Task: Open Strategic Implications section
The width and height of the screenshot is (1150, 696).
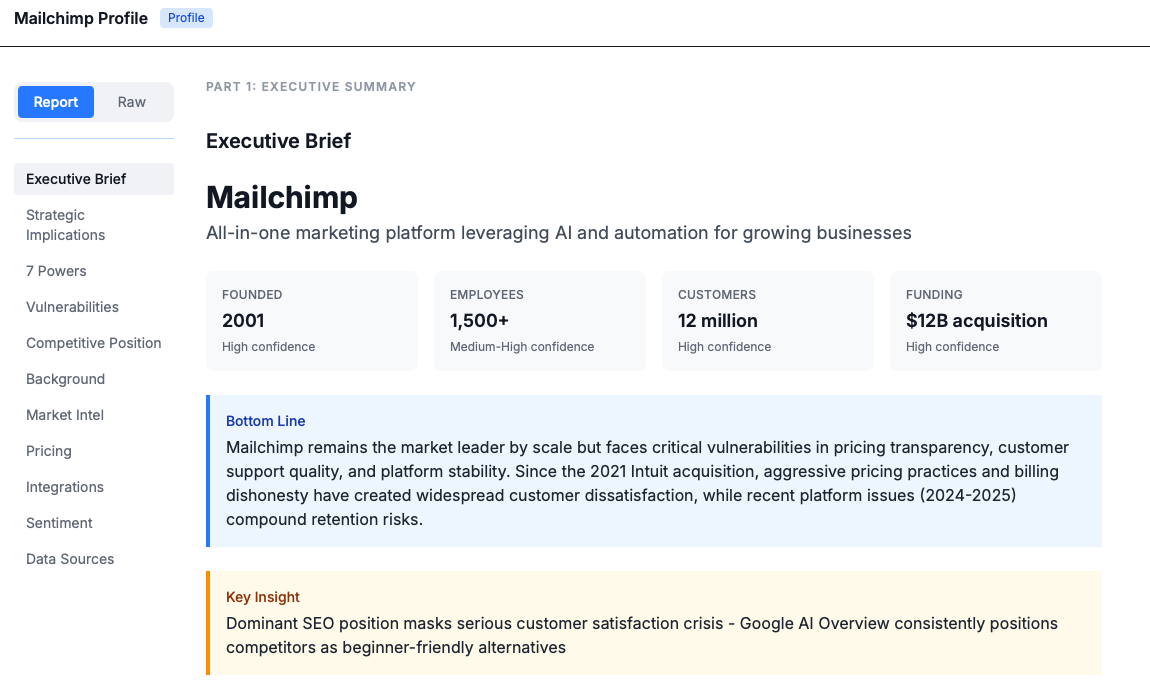Action: point(66,225)
